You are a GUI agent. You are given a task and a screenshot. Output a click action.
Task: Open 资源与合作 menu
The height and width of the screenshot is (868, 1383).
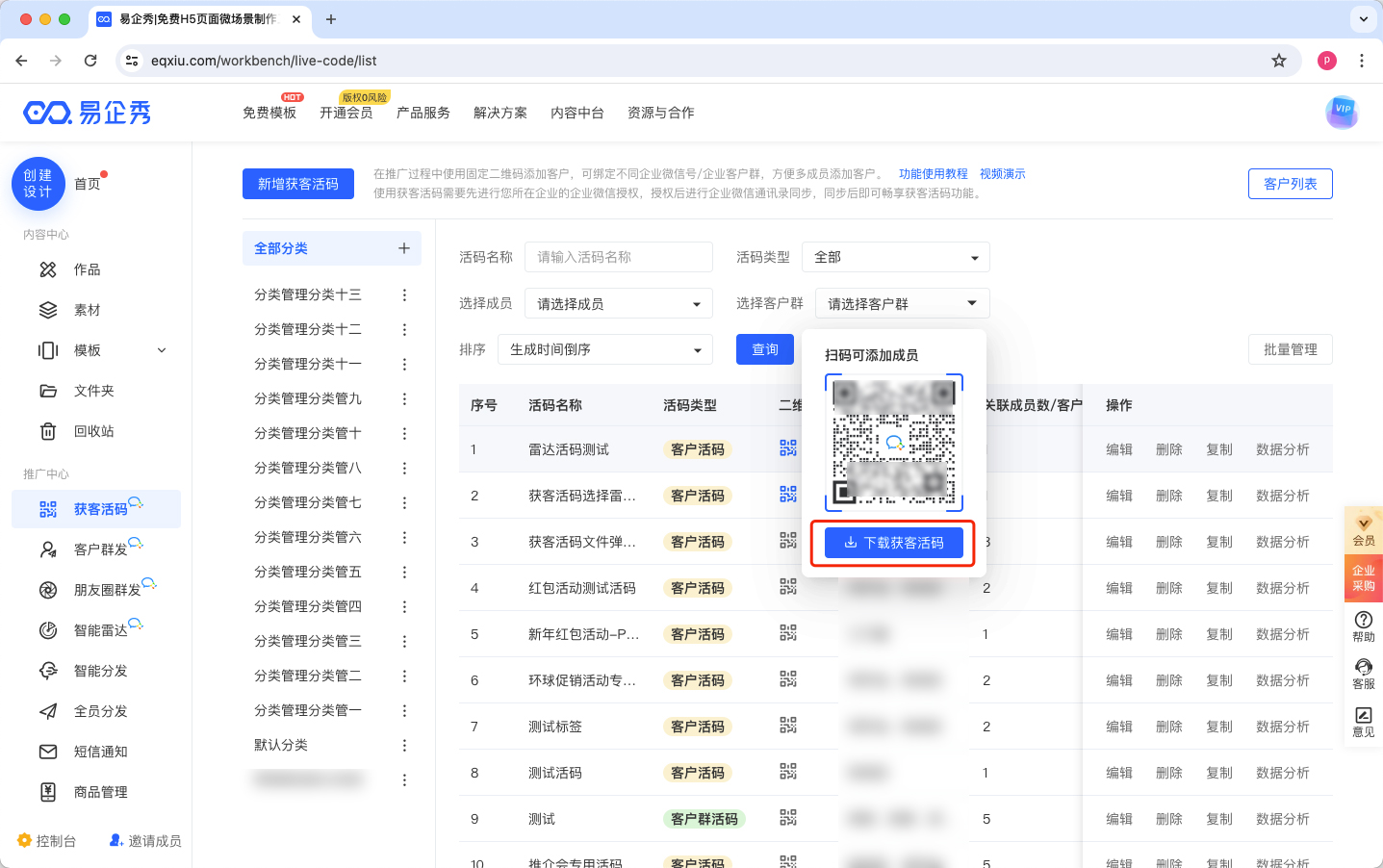pos(661,113)
